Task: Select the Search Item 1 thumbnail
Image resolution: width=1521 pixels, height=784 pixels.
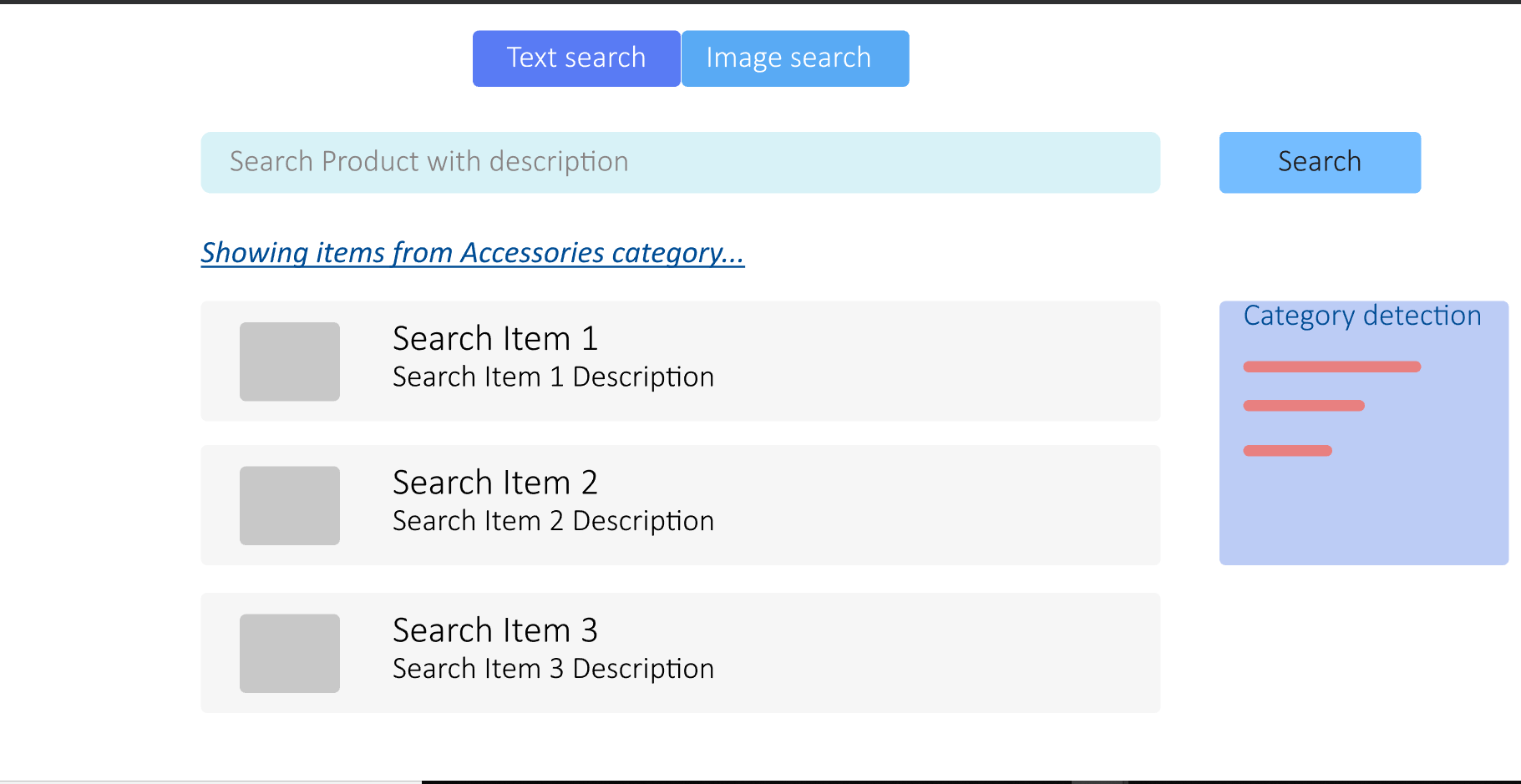Action: 290,362
